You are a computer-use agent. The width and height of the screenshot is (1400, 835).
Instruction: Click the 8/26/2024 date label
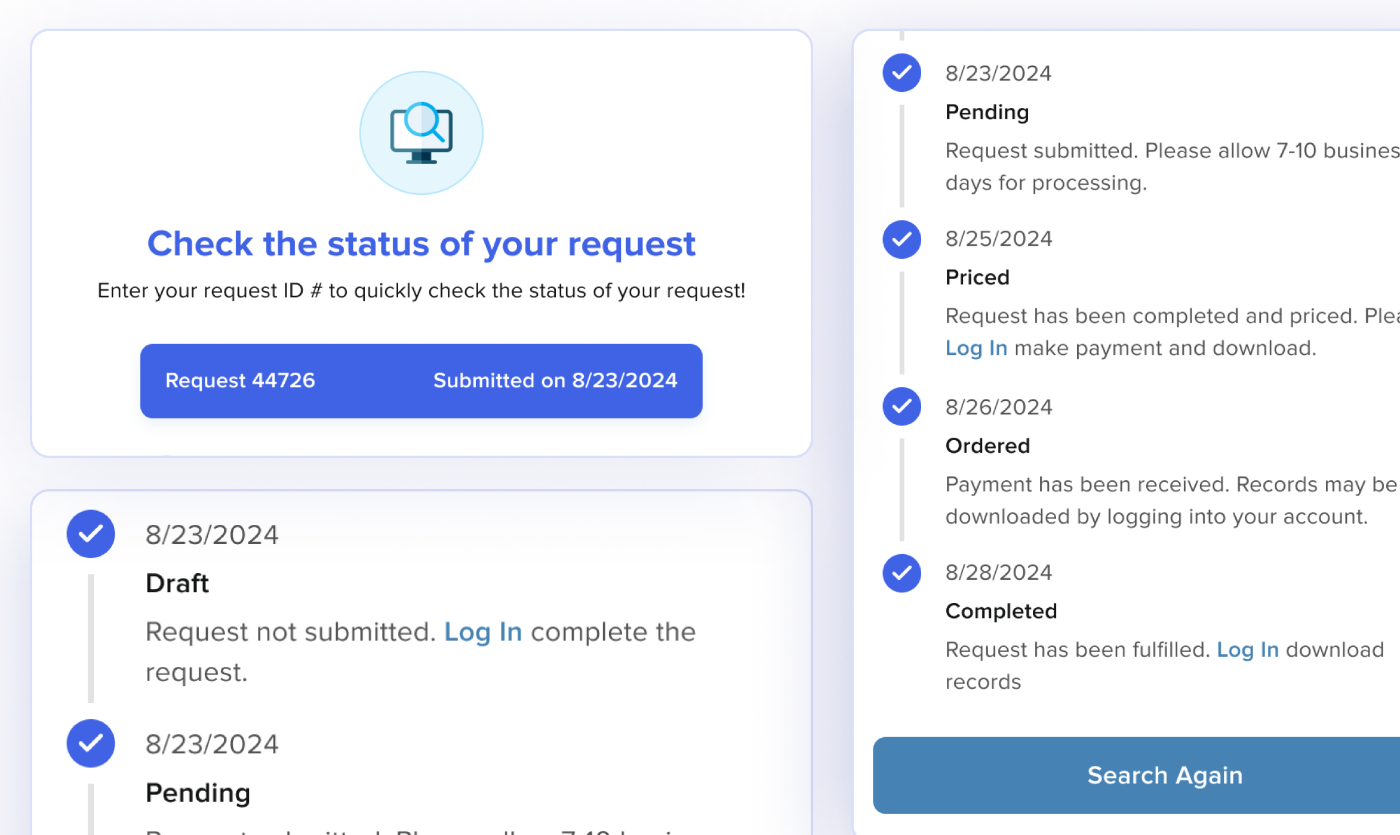(999, 407)
